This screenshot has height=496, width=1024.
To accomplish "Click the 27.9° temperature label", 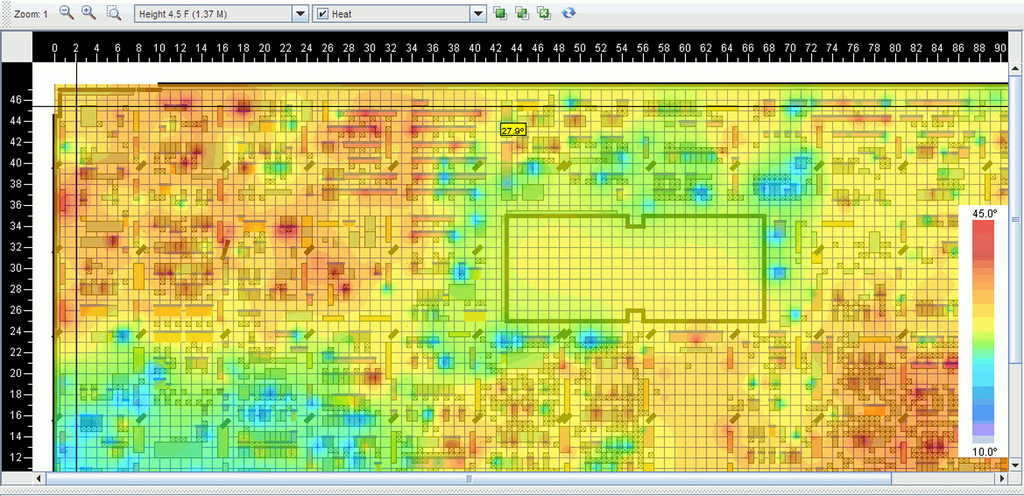I will [x=513, y=130].
